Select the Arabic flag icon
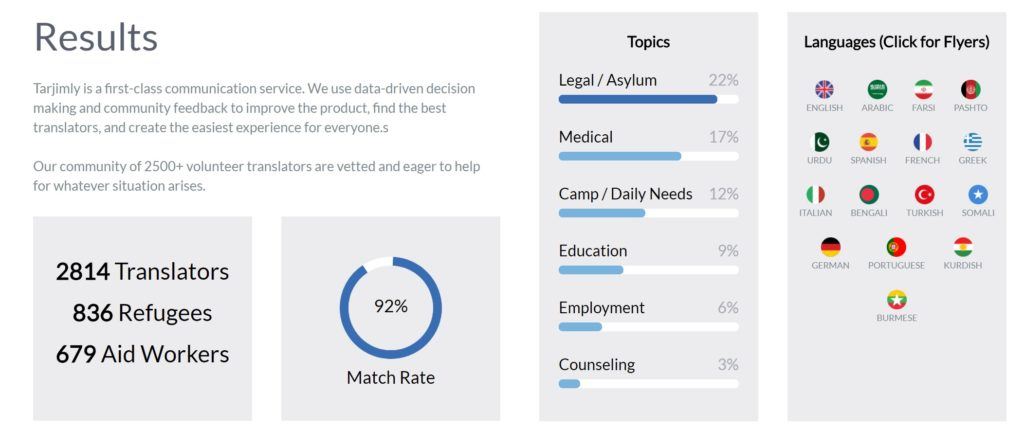This screenshot has height=429, width=1024. coord(877,90)
